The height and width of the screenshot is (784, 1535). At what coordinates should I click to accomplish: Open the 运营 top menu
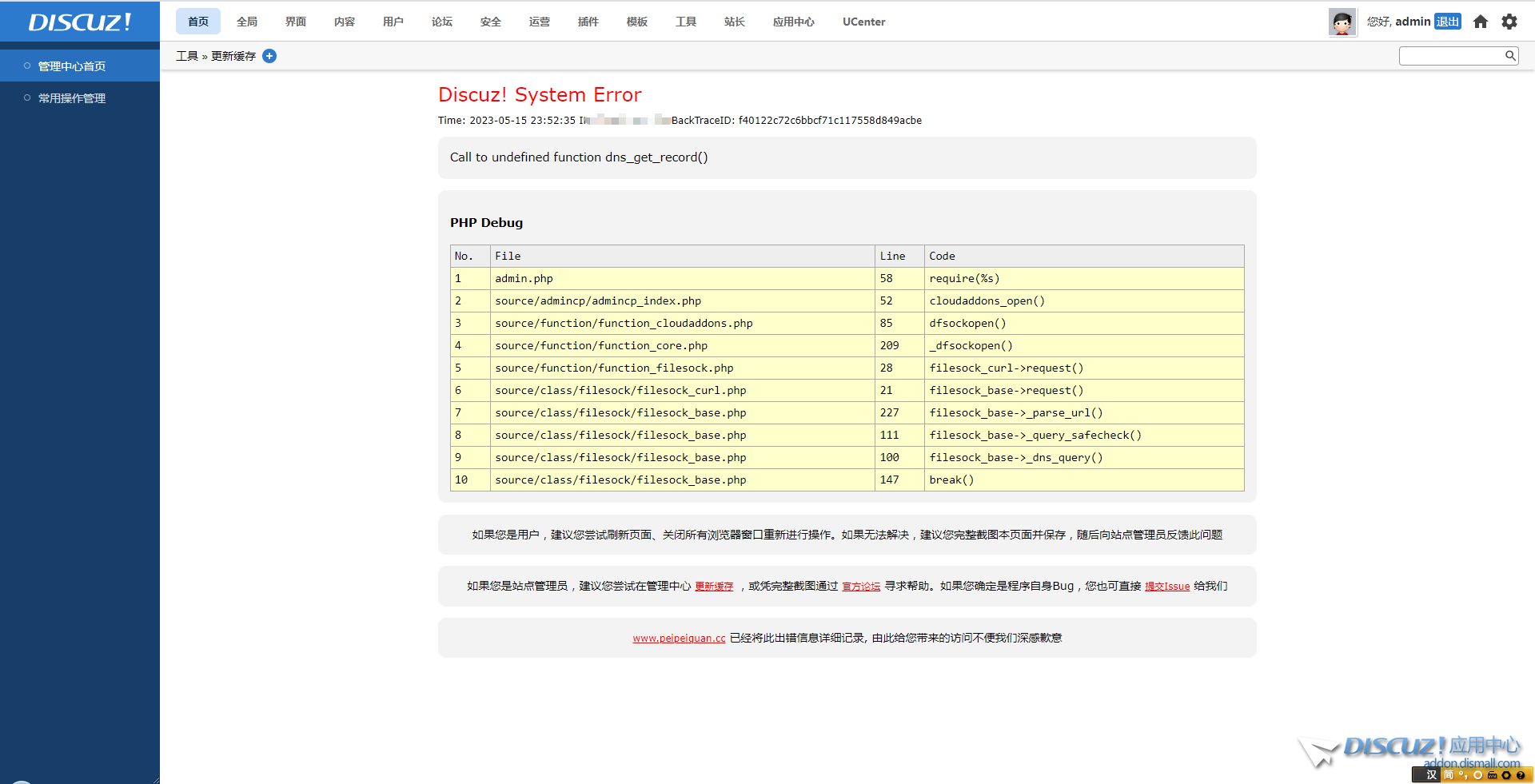click(x=540, y=22)
